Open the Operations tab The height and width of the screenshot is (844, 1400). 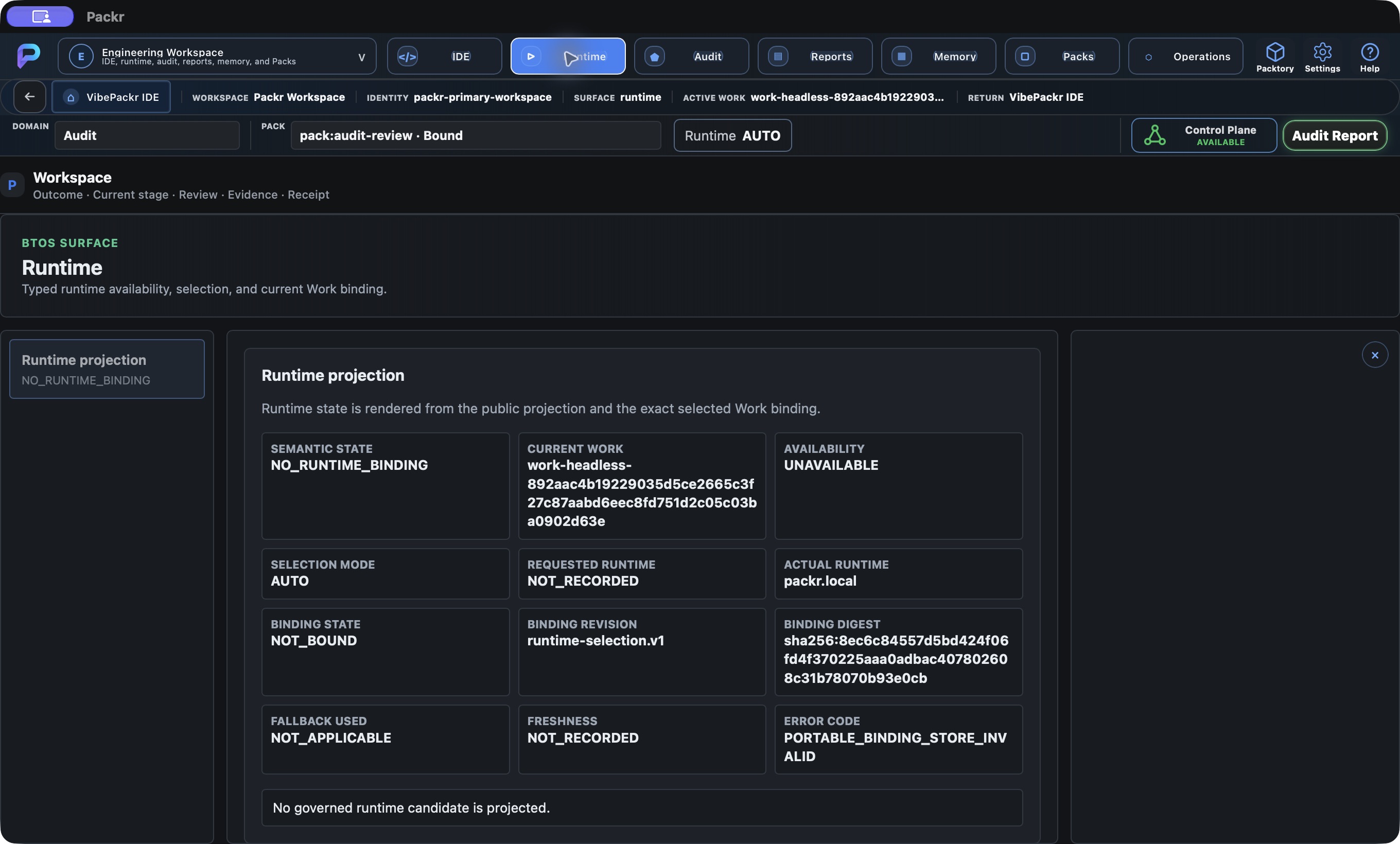point(1185,56)
